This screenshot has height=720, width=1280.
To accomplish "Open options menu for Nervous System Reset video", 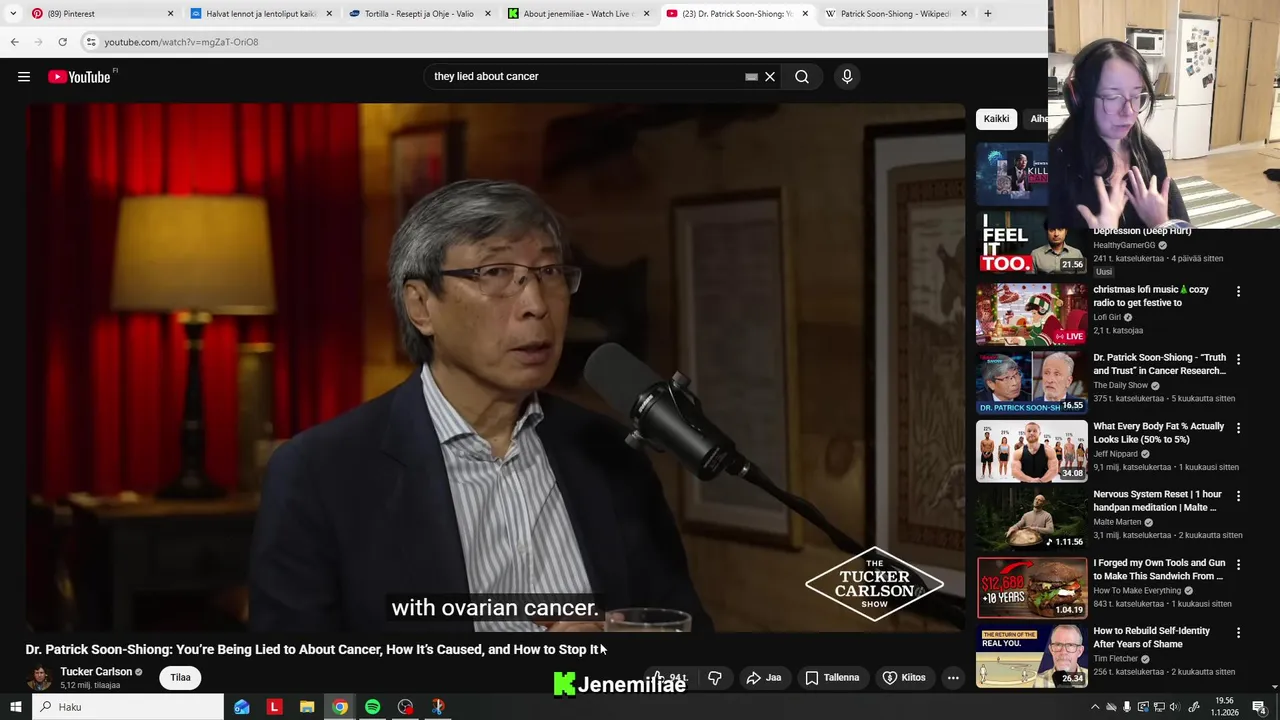I will tap(1238, 496).
